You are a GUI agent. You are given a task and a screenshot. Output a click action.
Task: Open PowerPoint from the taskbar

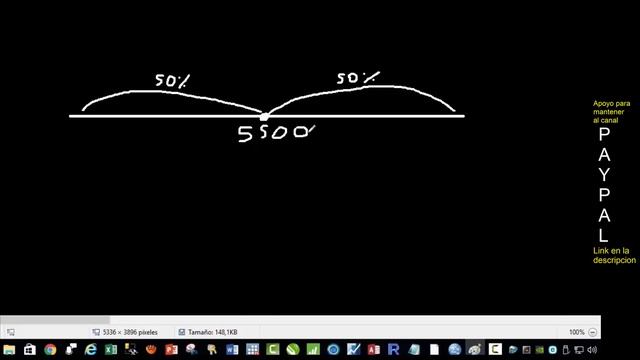tap(171, 350)
